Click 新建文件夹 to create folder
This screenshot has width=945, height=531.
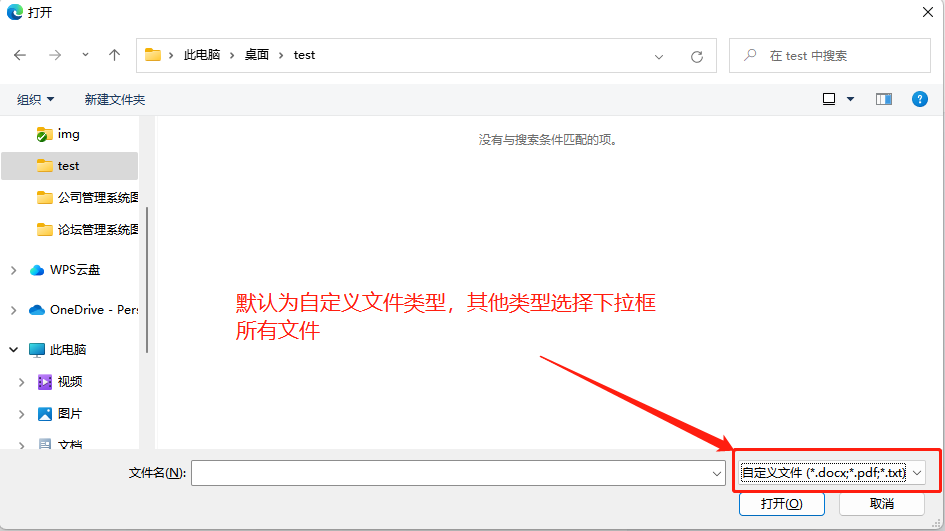point(115,99)
